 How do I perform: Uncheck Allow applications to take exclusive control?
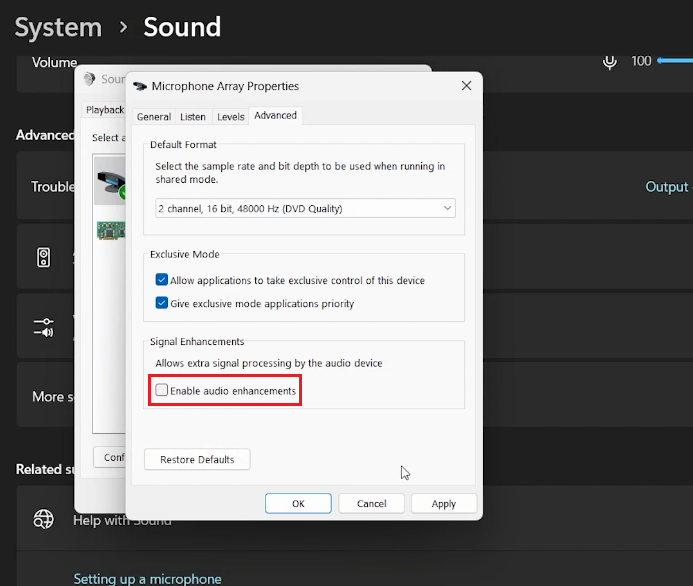tap(162, 281)
